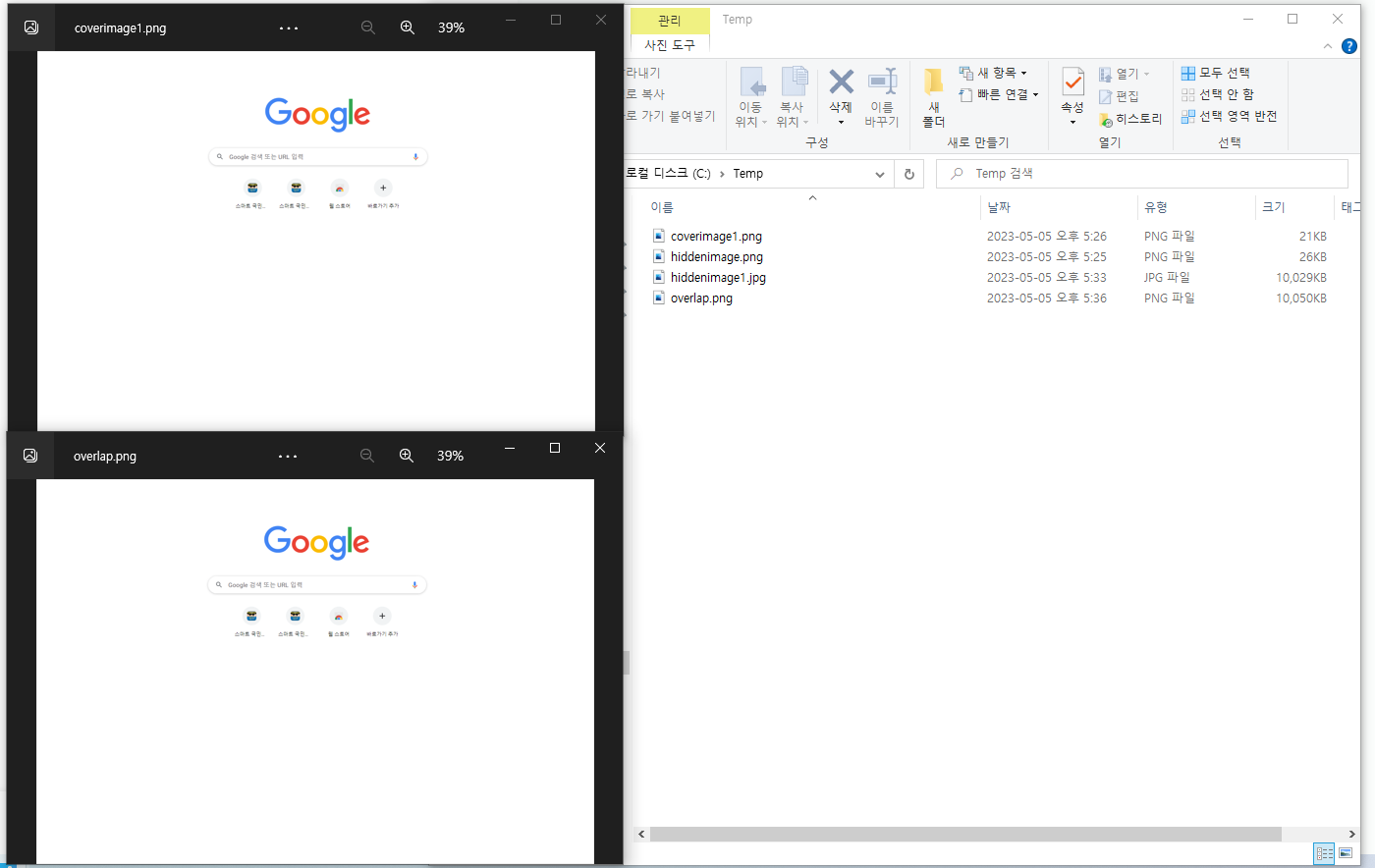The height and width of the screenshot is (868, 1375).
Task: Click the horizontal scrollbar in file list
Action: tap(965, 834)
